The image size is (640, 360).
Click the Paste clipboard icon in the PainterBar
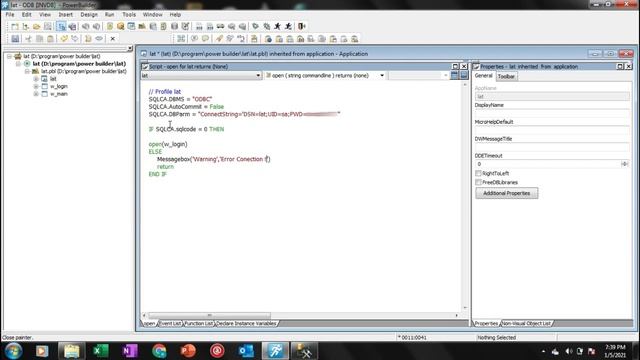coord(50,39)
